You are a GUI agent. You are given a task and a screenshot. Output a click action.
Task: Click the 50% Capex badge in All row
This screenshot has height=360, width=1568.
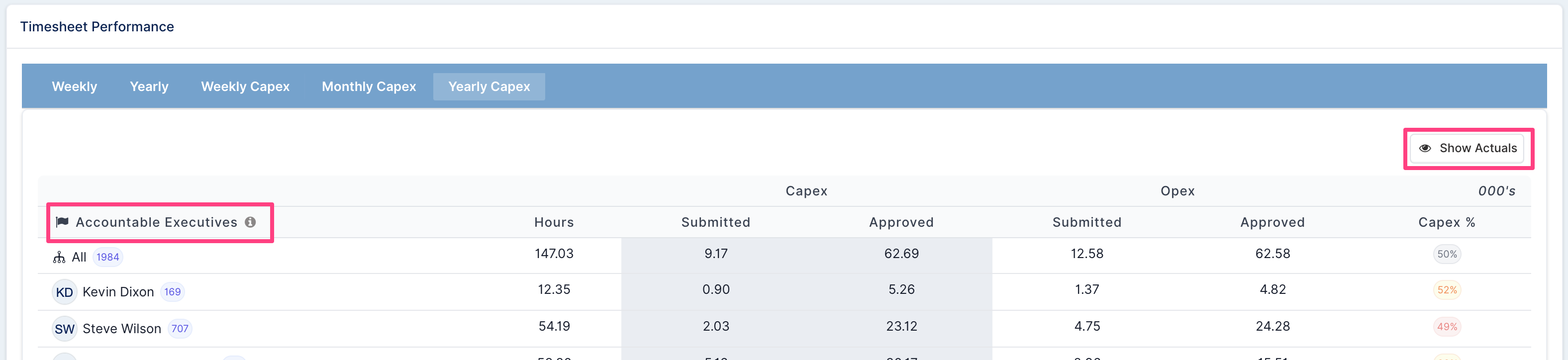tap(1447, 254)
